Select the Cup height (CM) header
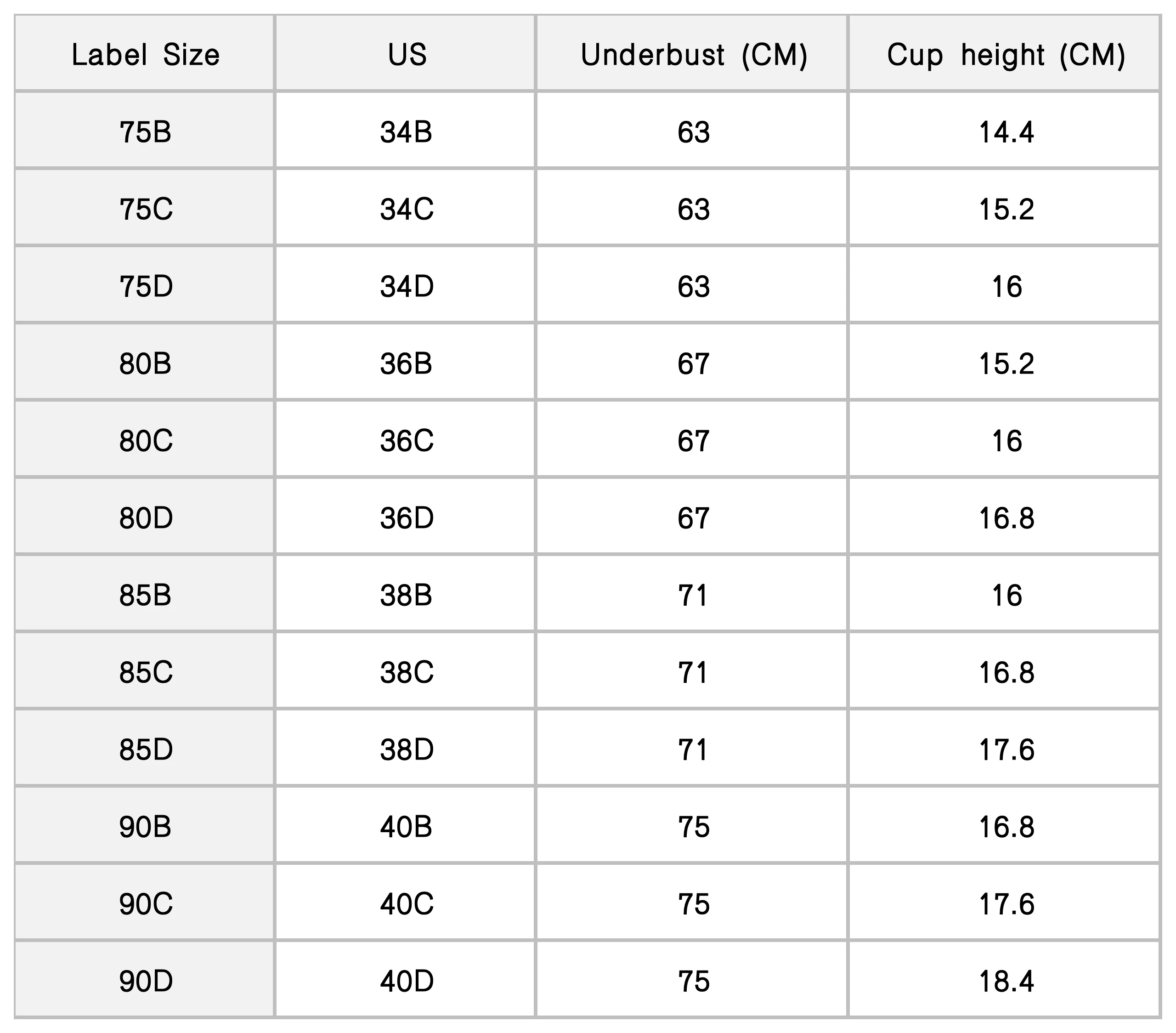 click(1006, 55)
